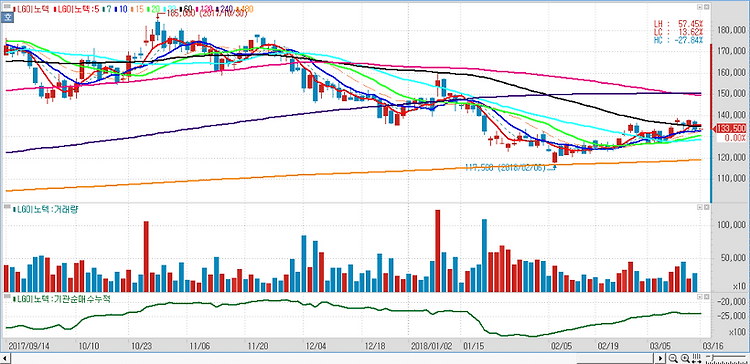Click the 2018/01/02 date axis label
The height and width of the screenshot is (364, 750).
click(431, 345)
